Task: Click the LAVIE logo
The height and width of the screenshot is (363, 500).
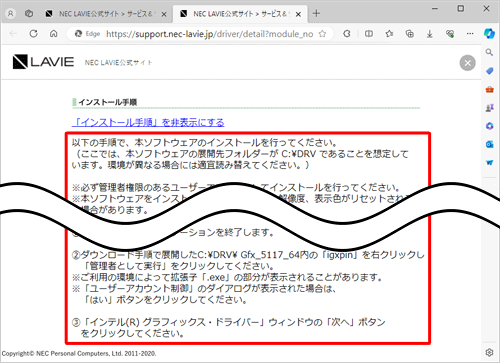Action: 43,62
